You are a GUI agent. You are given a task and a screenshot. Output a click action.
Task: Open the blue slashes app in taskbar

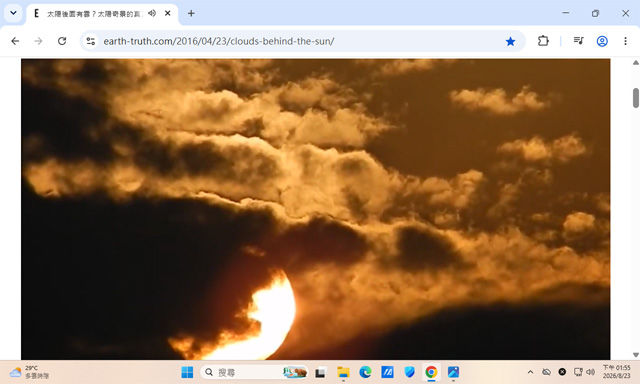[387, 372]
